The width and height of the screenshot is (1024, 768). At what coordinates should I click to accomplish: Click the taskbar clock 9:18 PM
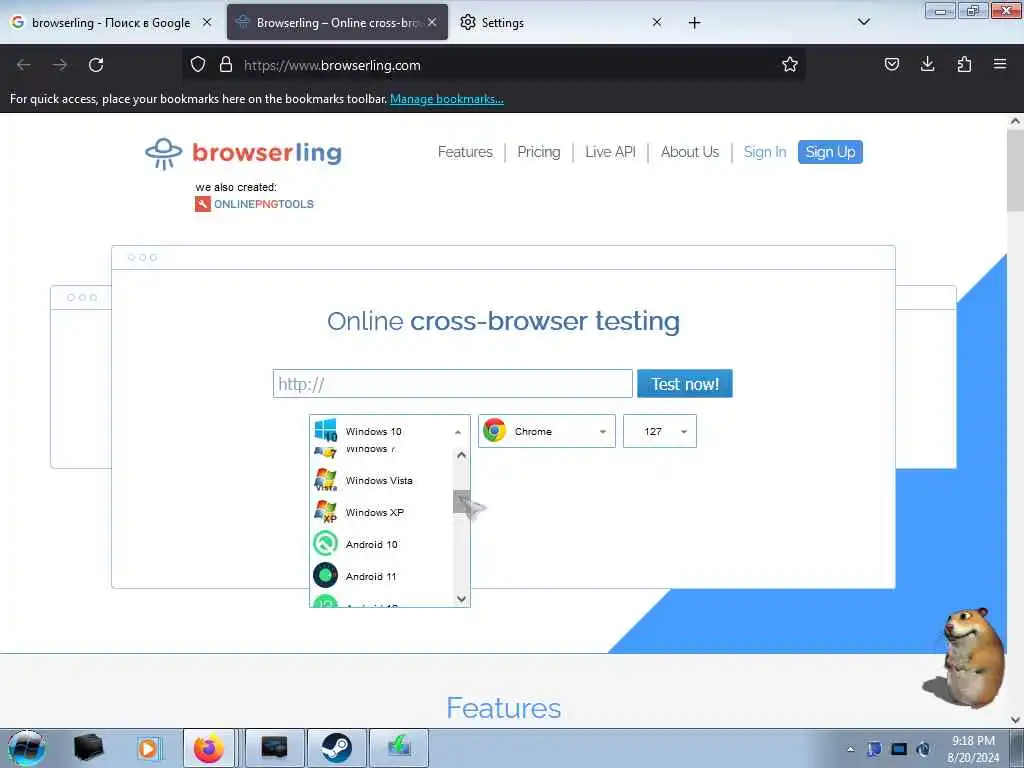pyautogui.click(x=973, y=741)
